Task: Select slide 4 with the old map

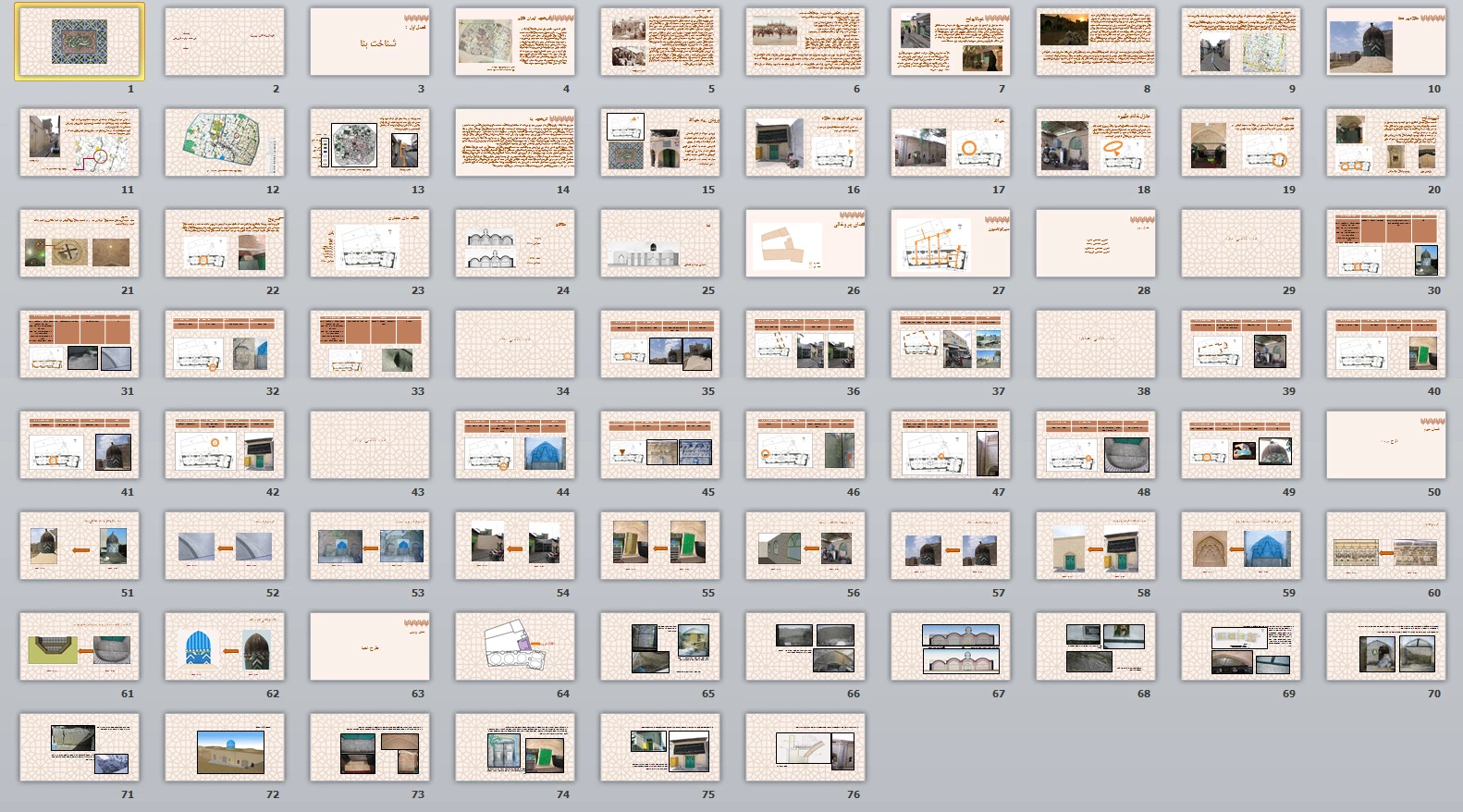Action: click(515, 42)
